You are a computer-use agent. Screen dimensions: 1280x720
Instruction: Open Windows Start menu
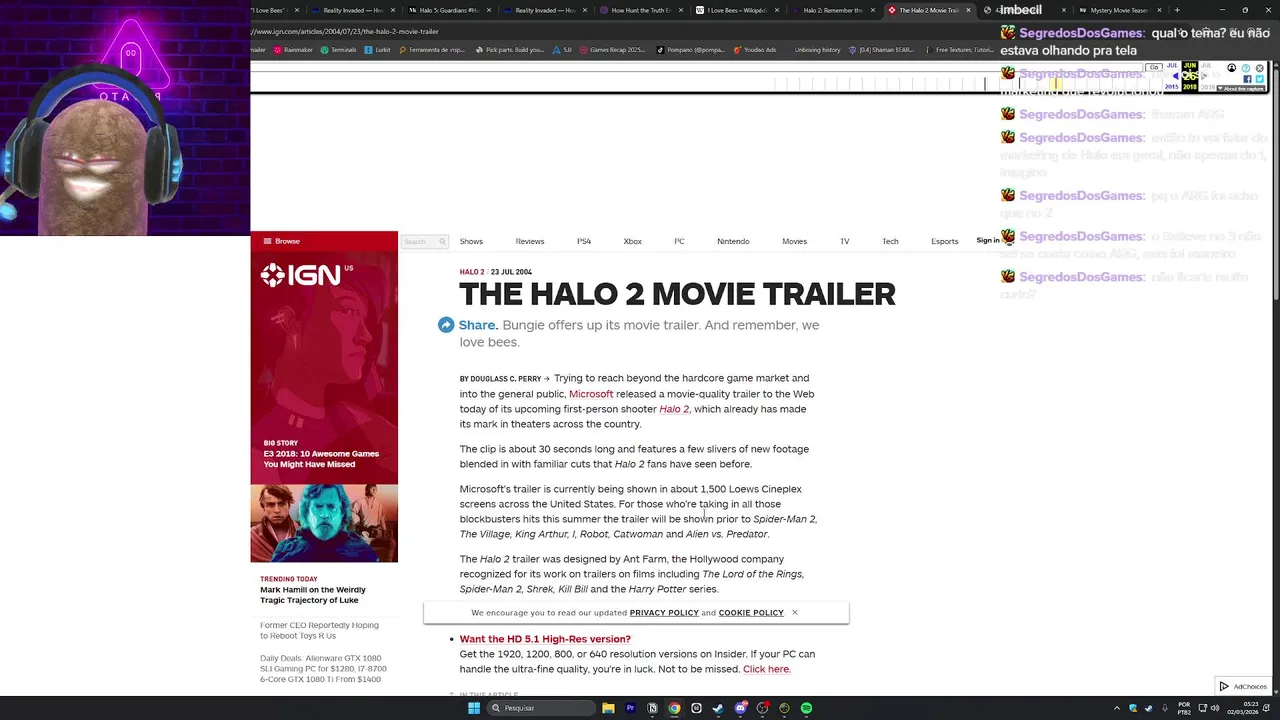coord(474,708)
